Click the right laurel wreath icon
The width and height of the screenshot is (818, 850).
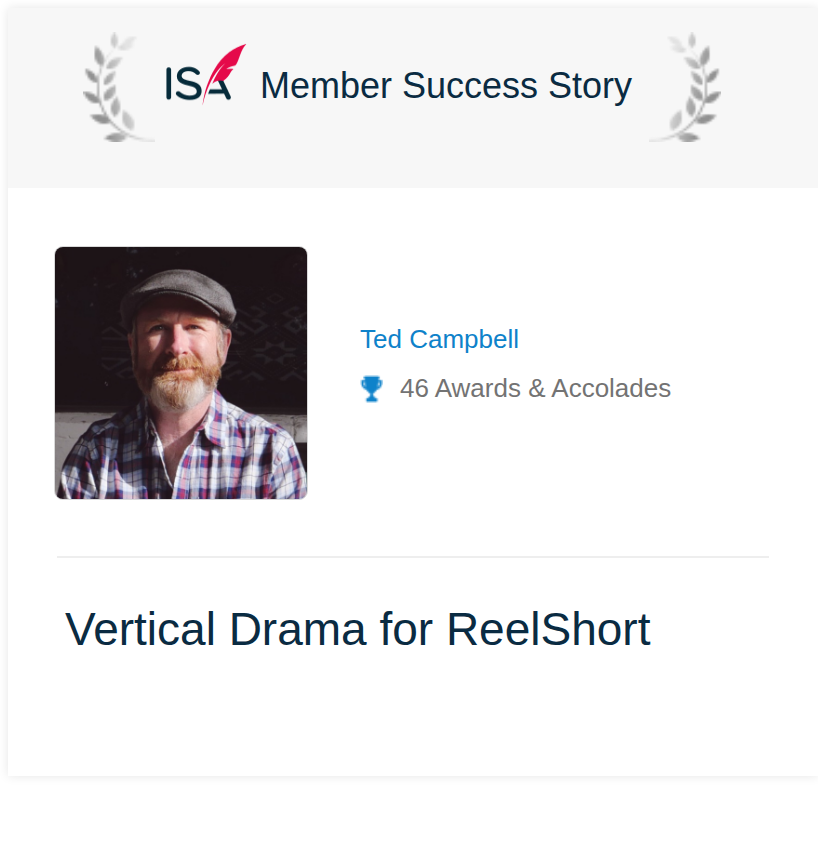pyautogui.click(x=685, y=87)
